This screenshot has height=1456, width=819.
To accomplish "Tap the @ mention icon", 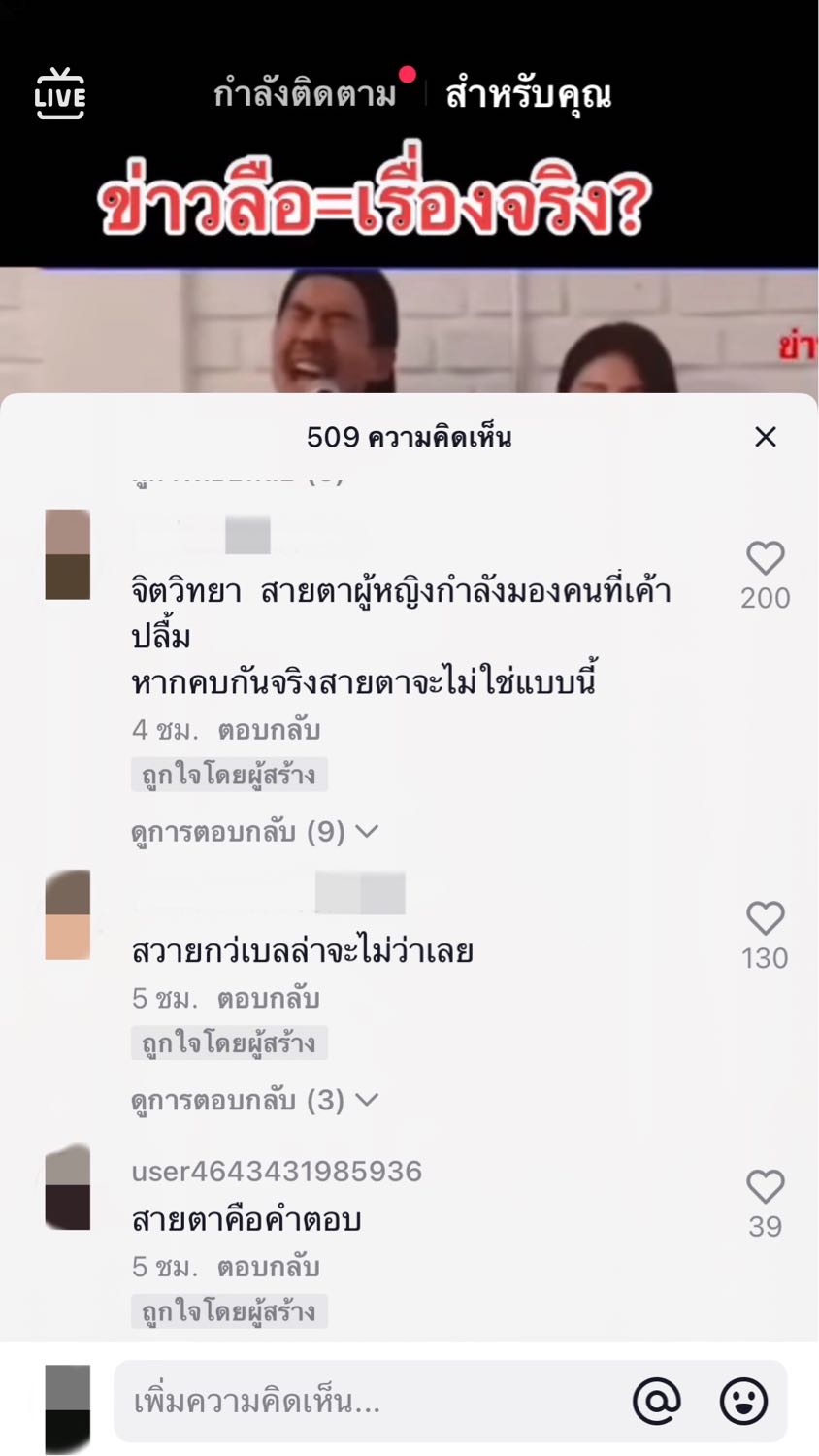I will [x=657, y=1401].
